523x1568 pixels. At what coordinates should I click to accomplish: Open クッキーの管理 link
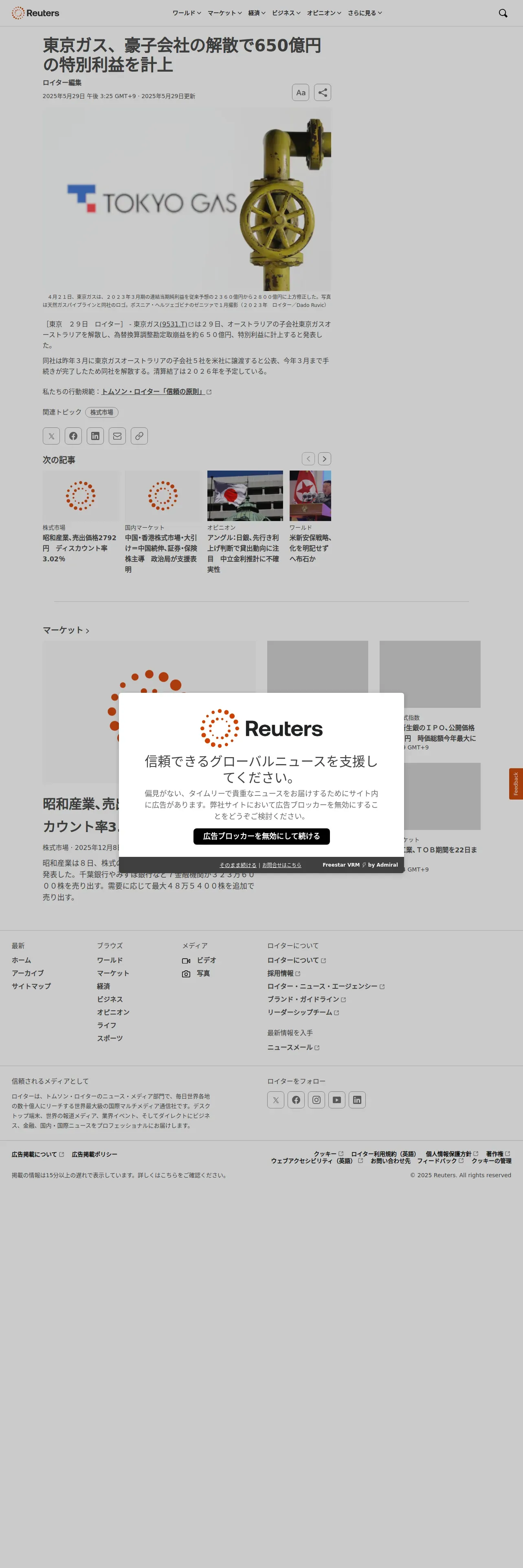491,1161
